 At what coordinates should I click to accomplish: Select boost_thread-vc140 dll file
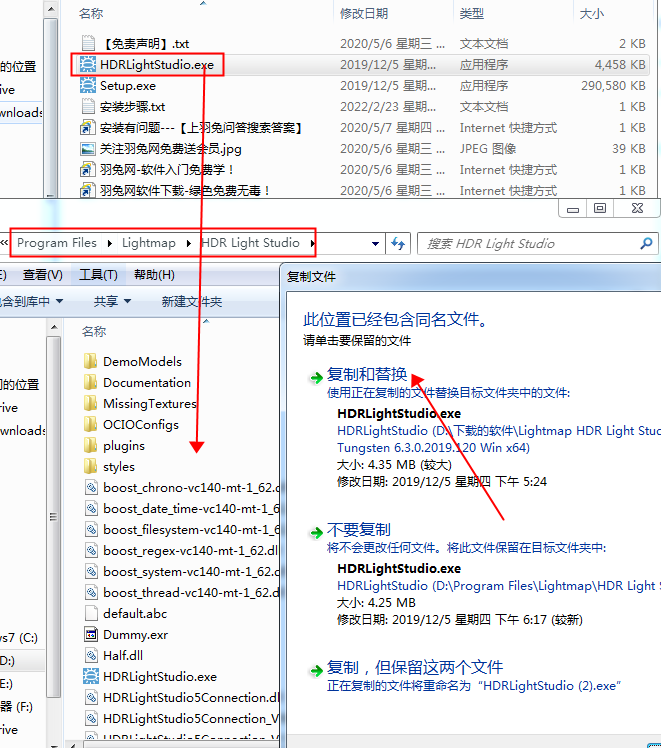pos(191,592)
